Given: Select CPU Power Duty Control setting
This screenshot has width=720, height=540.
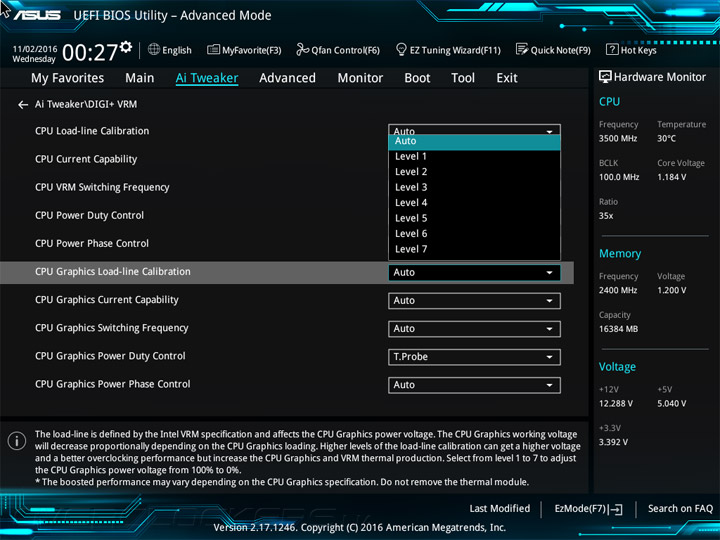Looking at the screenshot, I should click(89, 215).
